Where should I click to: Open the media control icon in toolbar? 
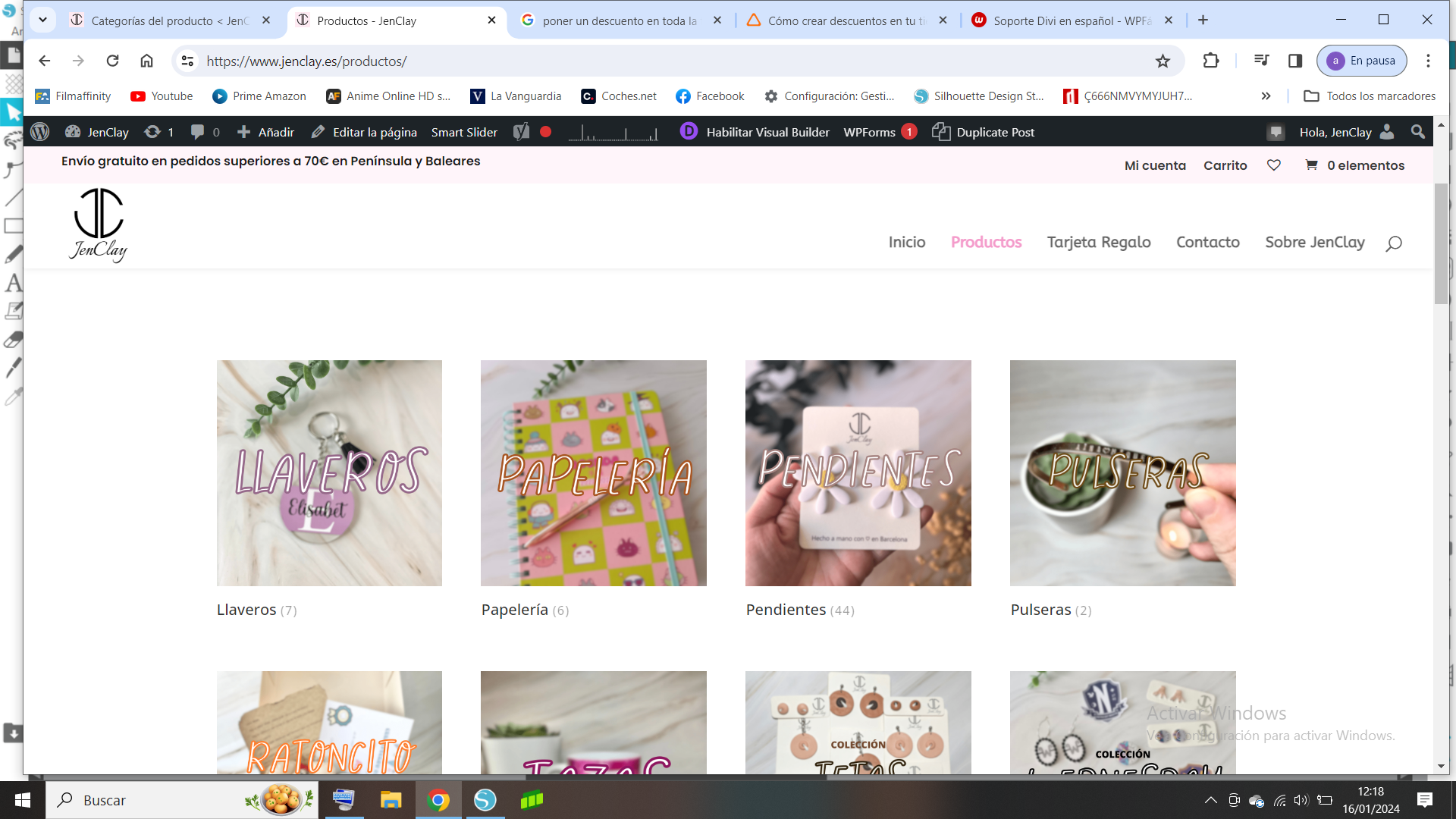[1261, 61]
